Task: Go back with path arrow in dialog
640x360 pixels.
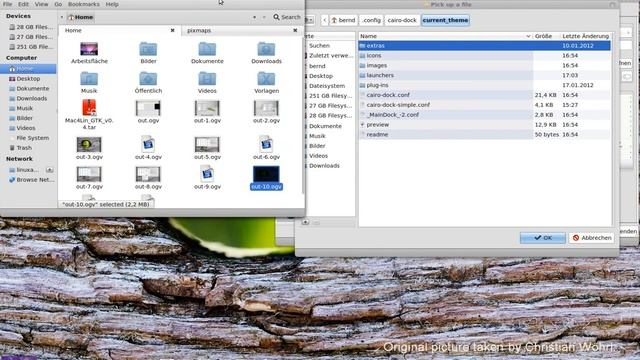Action: pyautogui.click(x=324, y=20)
